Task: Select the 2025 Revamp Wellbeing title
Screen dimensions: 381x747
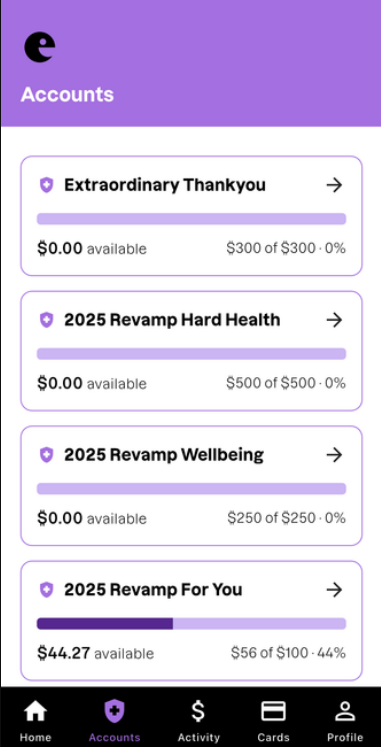Action: click(x=164, y=455)
